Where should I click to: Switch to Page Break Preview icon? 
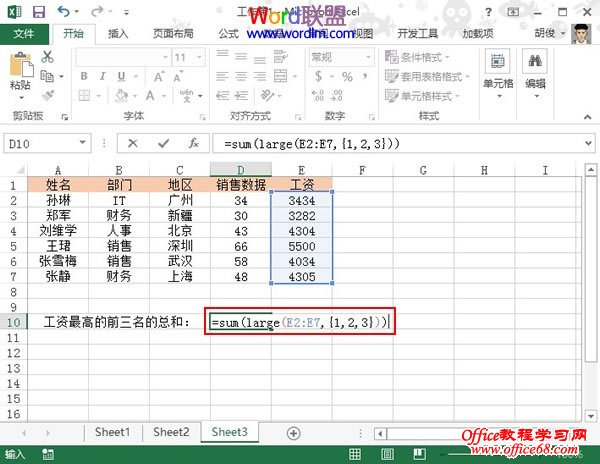pyautogui.click(x=419, y=454)
